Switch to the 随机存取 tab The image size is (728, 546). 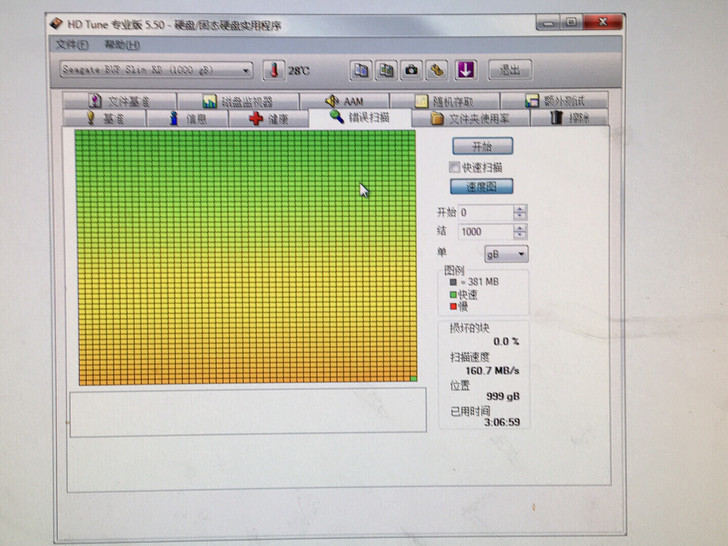[x=445, y=101]
